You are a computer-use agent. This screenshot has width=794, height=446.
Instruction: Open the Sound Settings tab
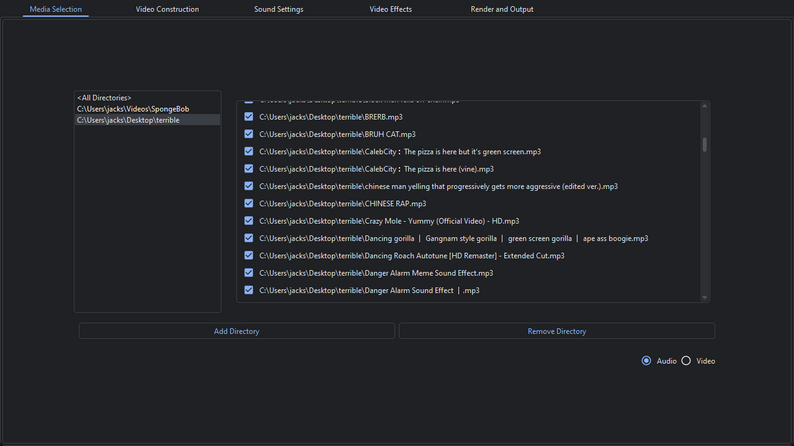[x=278, y=9]
